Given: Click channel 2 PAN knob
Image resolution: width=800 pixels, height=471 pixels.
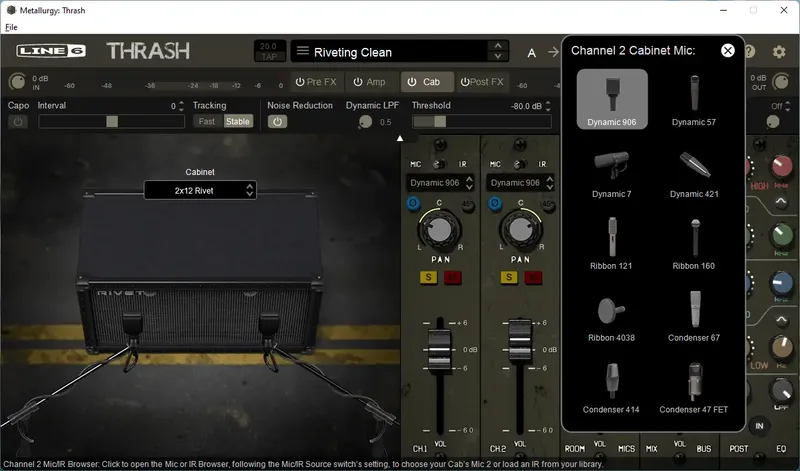Looking at the screenshot, I should [x=520, y=230].
